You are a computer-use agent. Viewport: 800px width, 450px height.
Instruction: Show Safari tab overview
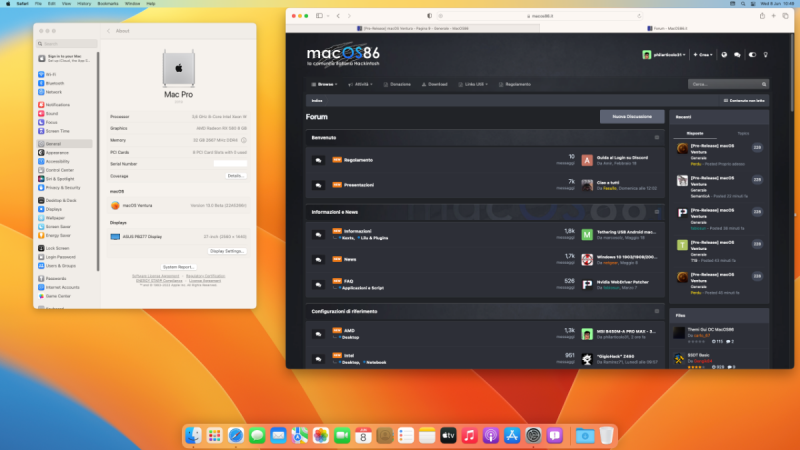785,16
